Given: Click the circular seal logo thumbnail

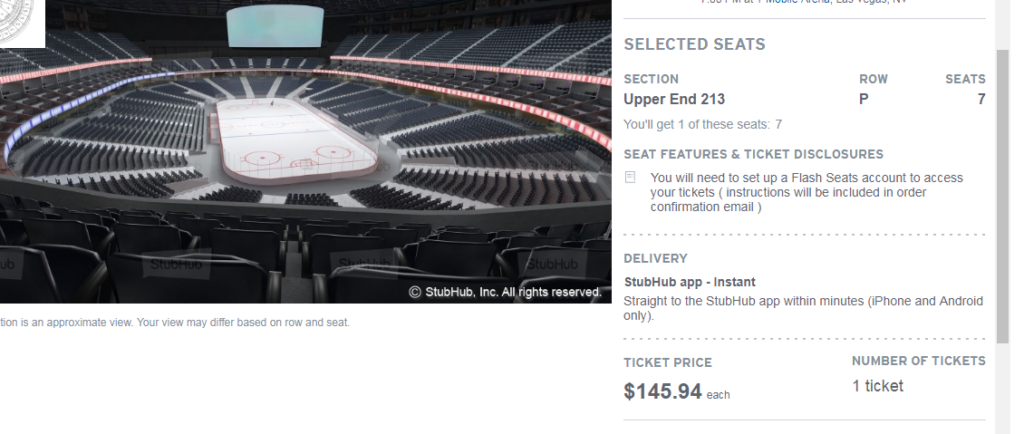Looking at the screenshot, I should click(22, 22).
